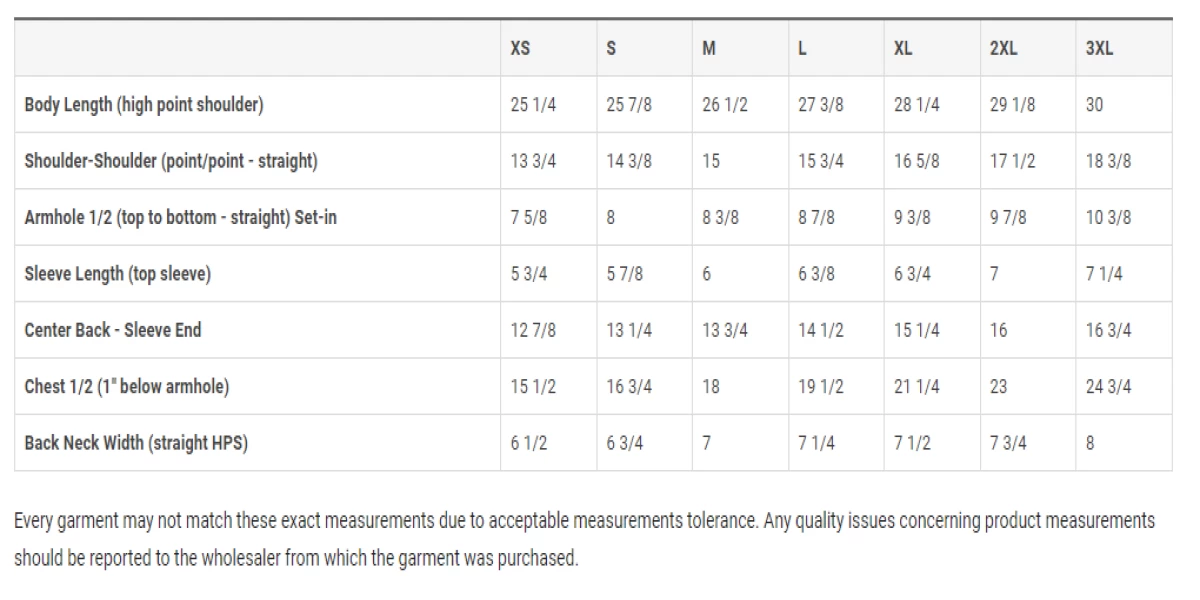
Task: Click the XS column header
Action: click(x=520, y=48)
